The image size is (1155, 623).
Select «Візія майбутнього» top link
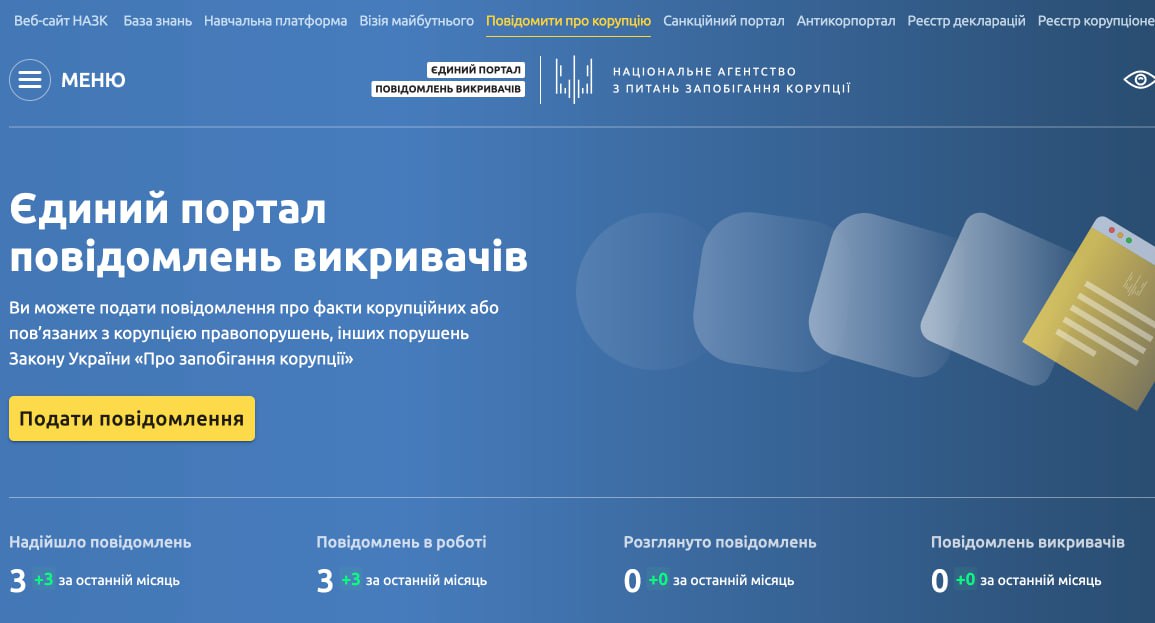pos(417,20)
